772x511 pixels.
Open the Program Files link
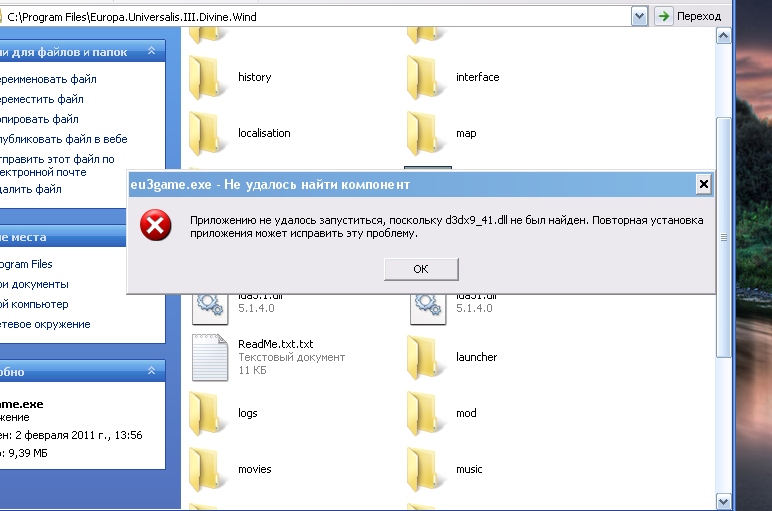(26, 264)
